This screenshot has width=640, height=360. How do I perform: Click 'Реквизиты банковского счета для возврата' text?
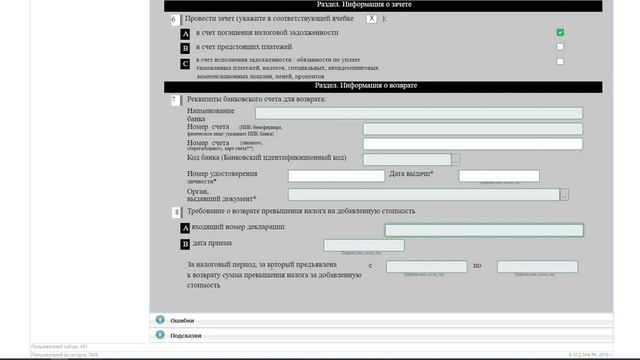pyautogui.click(x=256, y=99)
